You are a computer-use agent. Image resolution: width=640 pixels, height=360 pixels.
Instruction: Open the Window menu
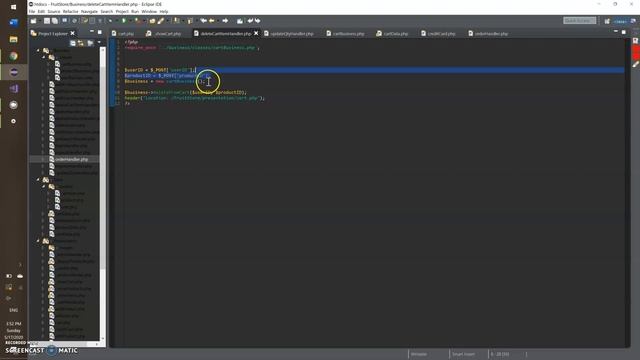[x=149, y=12]
